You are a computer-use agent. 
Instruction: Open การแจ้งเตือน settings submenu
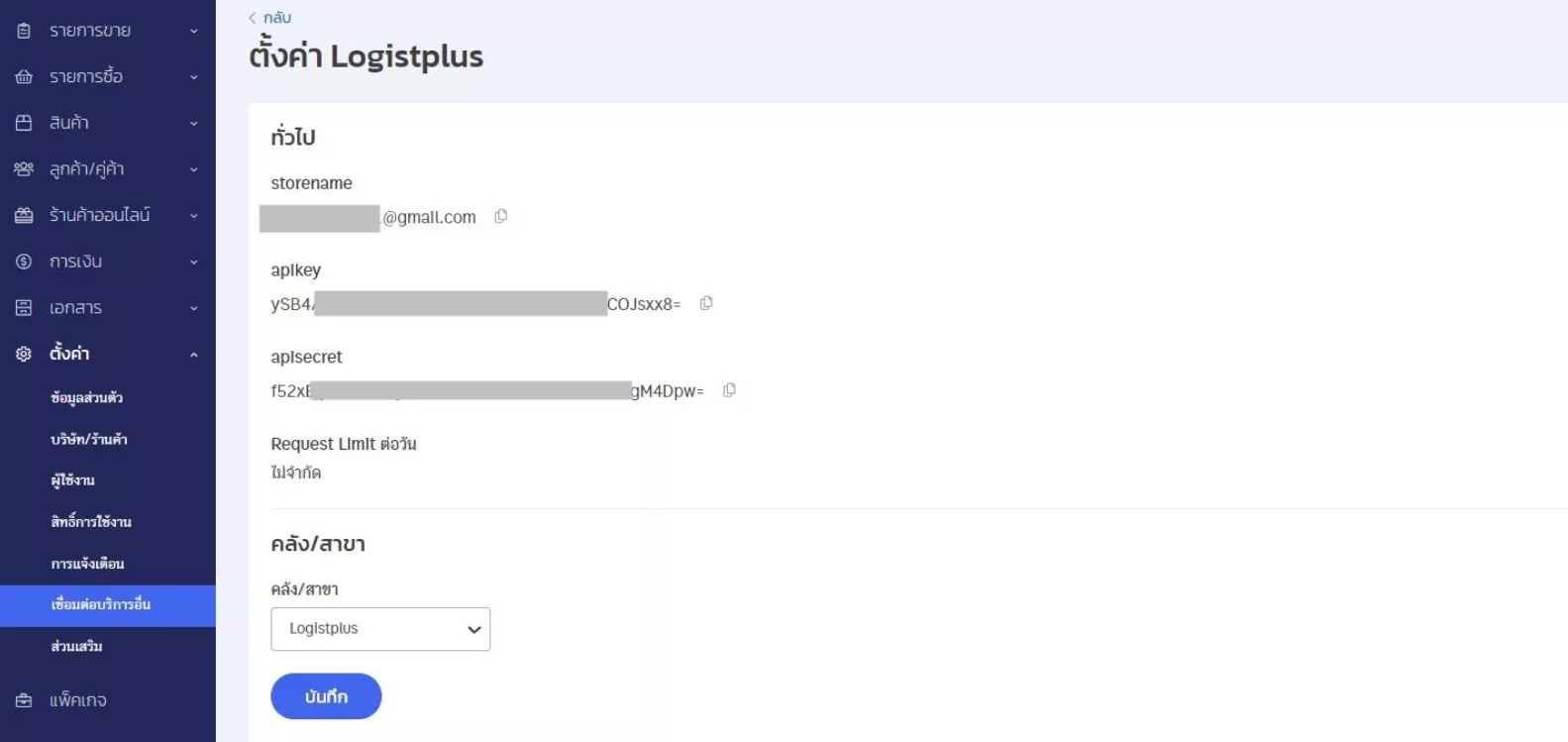[87, 564]
